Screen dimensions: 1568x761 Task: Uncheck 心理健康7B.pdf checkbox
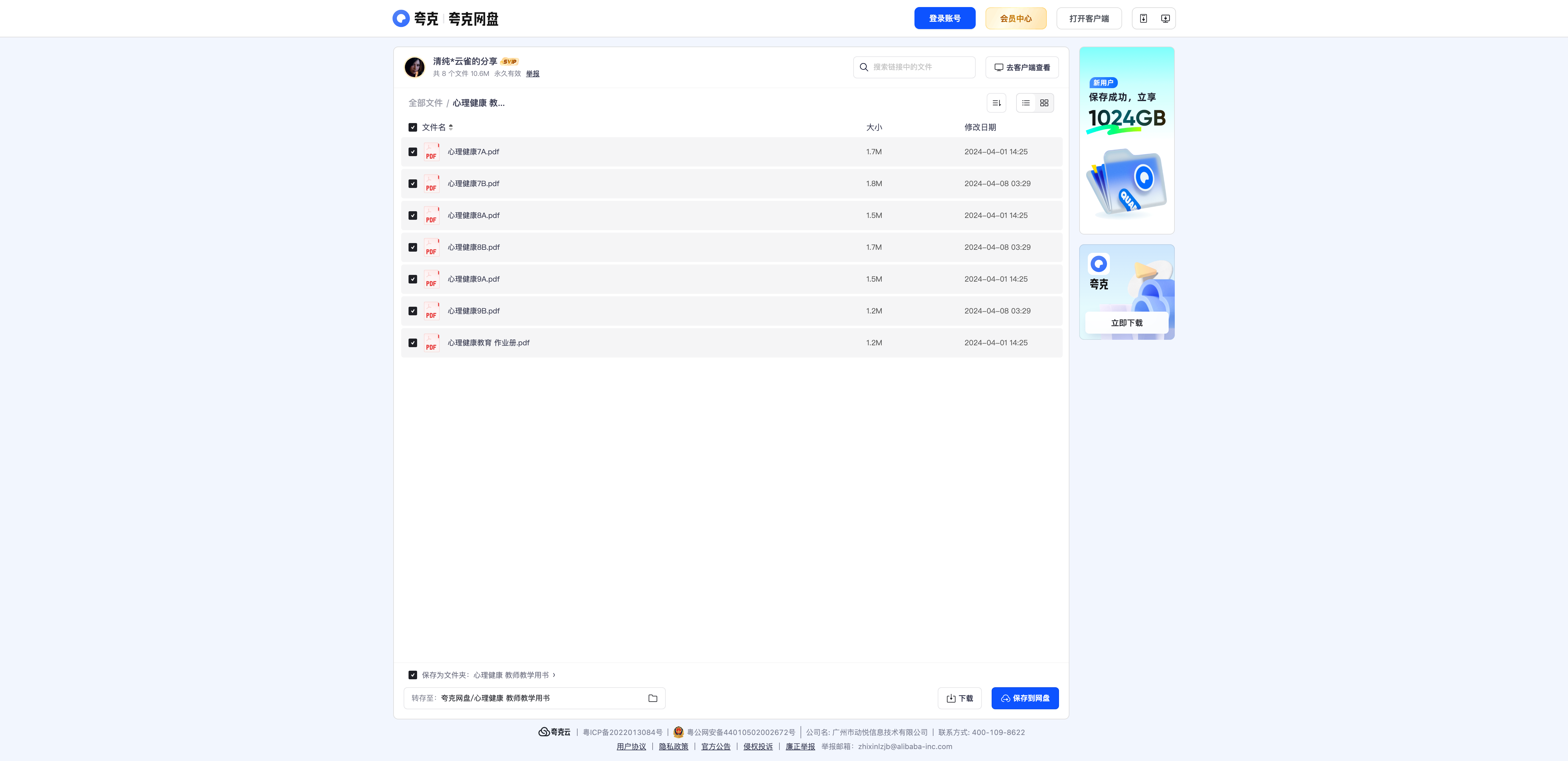[x=413, y=184]
